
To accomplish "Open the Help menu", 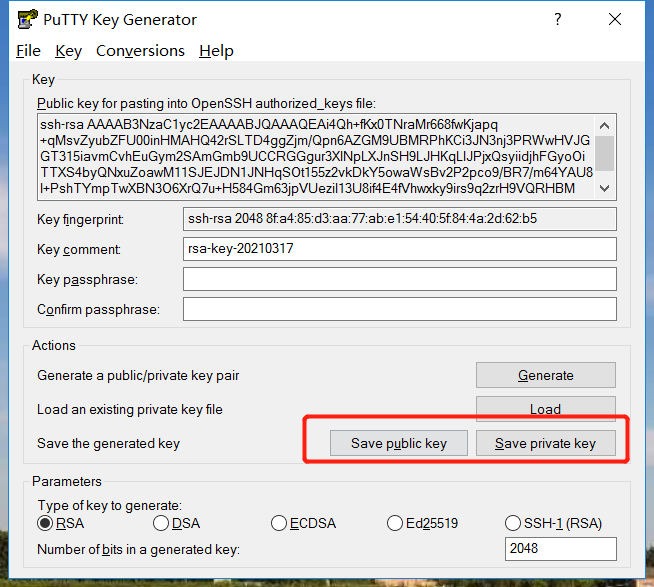I will pos(216,51).
